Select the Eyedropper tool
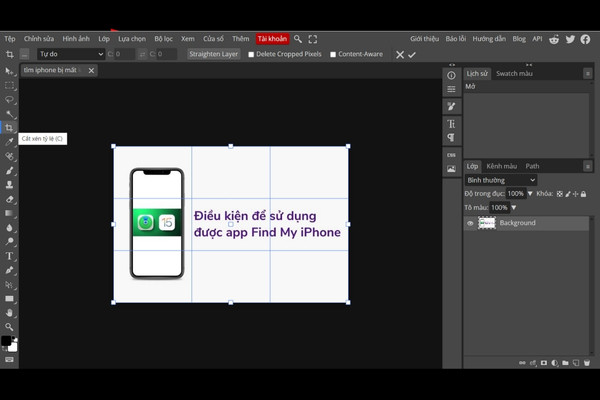 click(x=9, y=142)
